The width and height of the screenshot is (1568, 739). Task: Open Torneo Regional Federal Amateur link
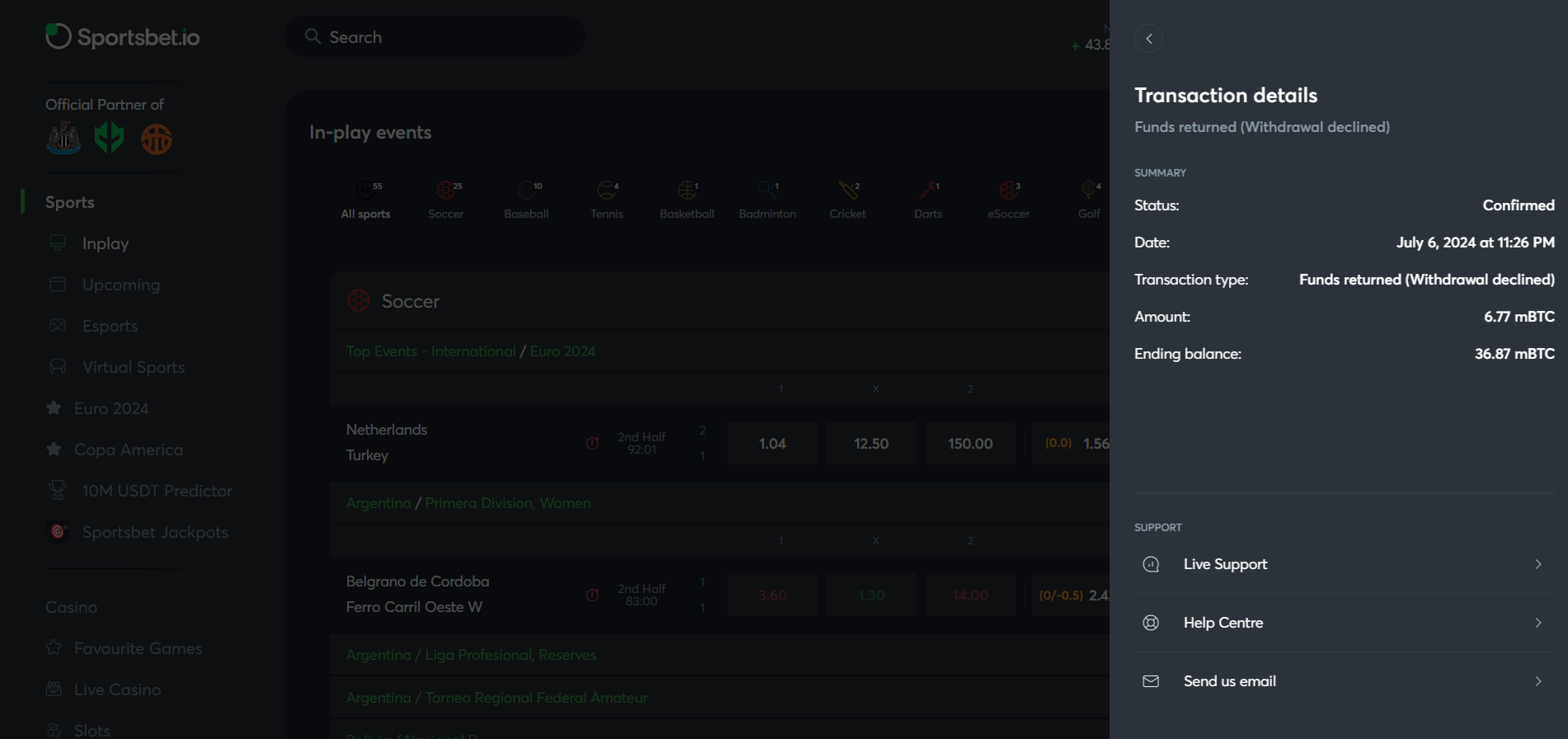[536, 698]
